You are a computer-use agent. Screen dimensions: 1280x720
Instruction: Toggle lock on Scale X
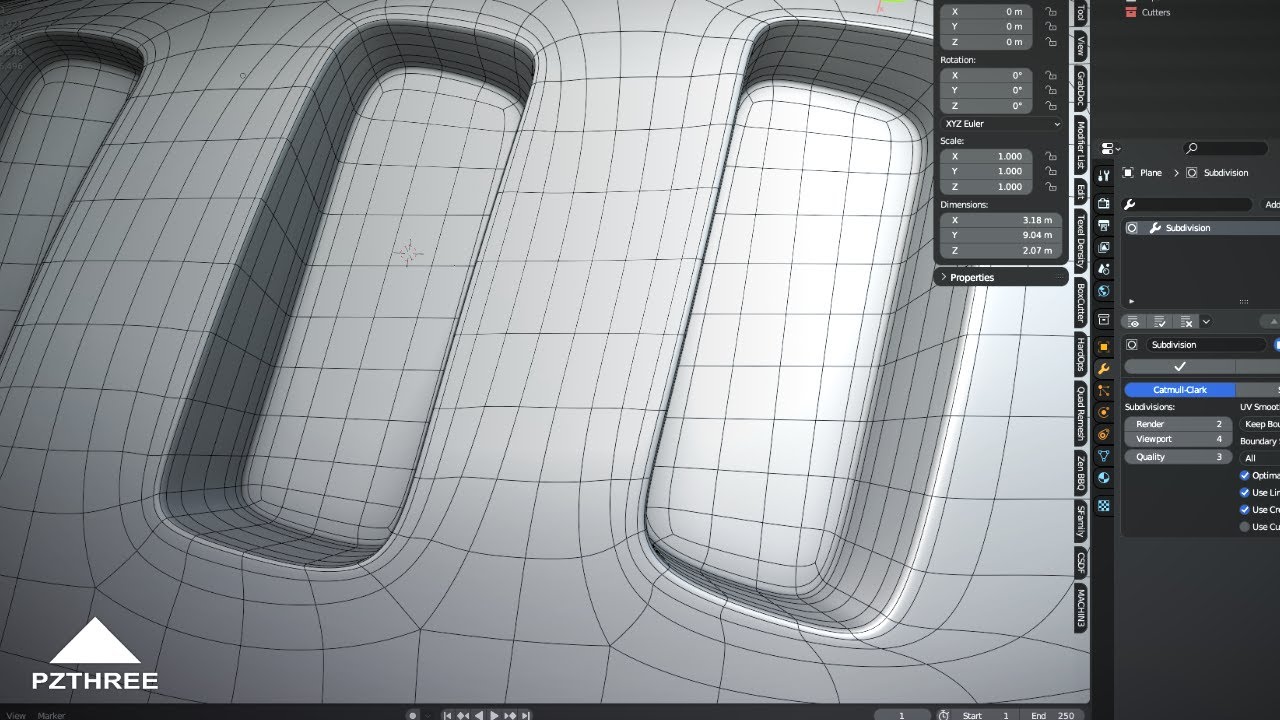[x=1050, y=156]
